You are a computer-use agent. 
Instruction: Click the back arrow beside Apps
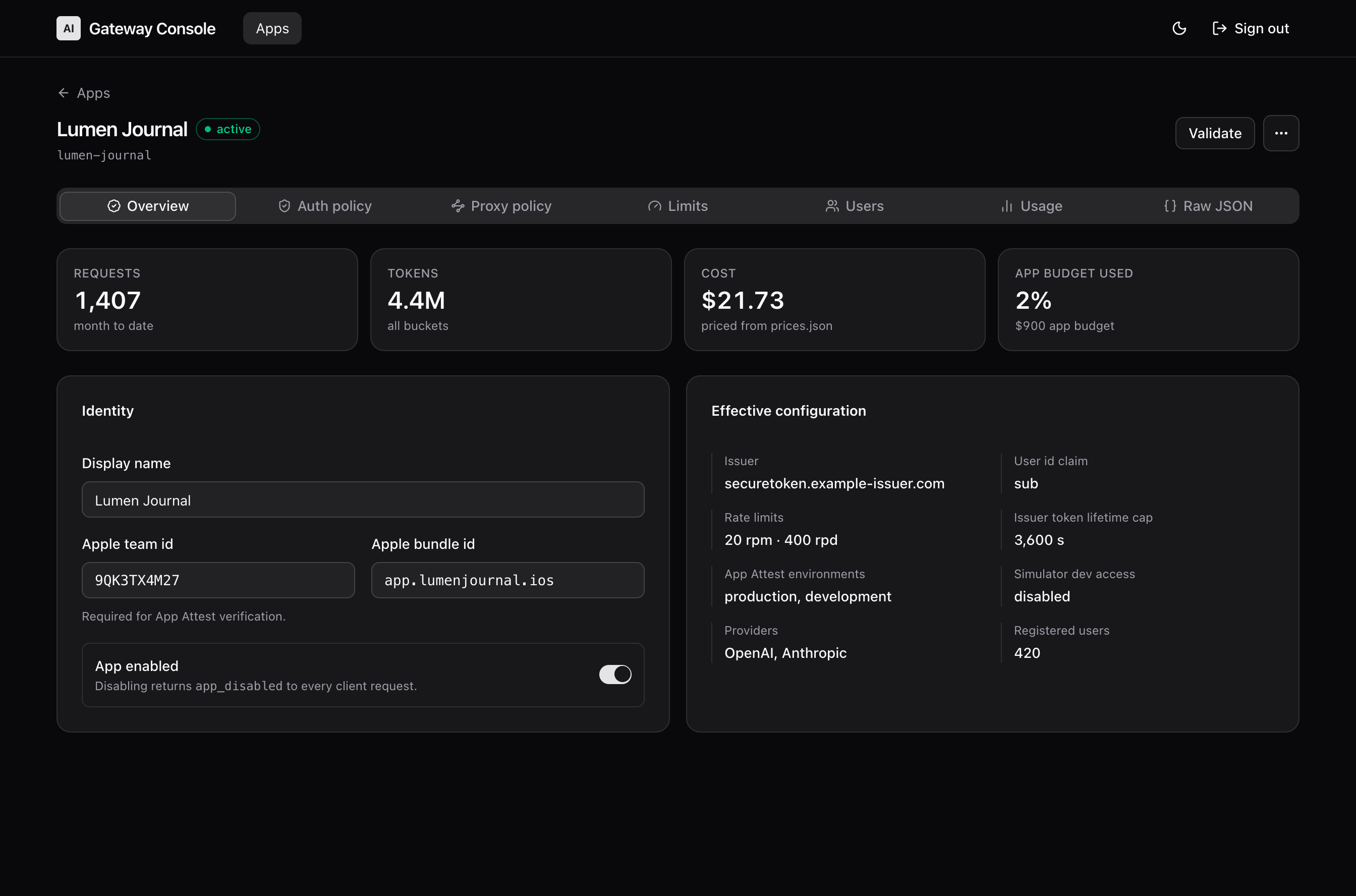(x=64, y=93)
